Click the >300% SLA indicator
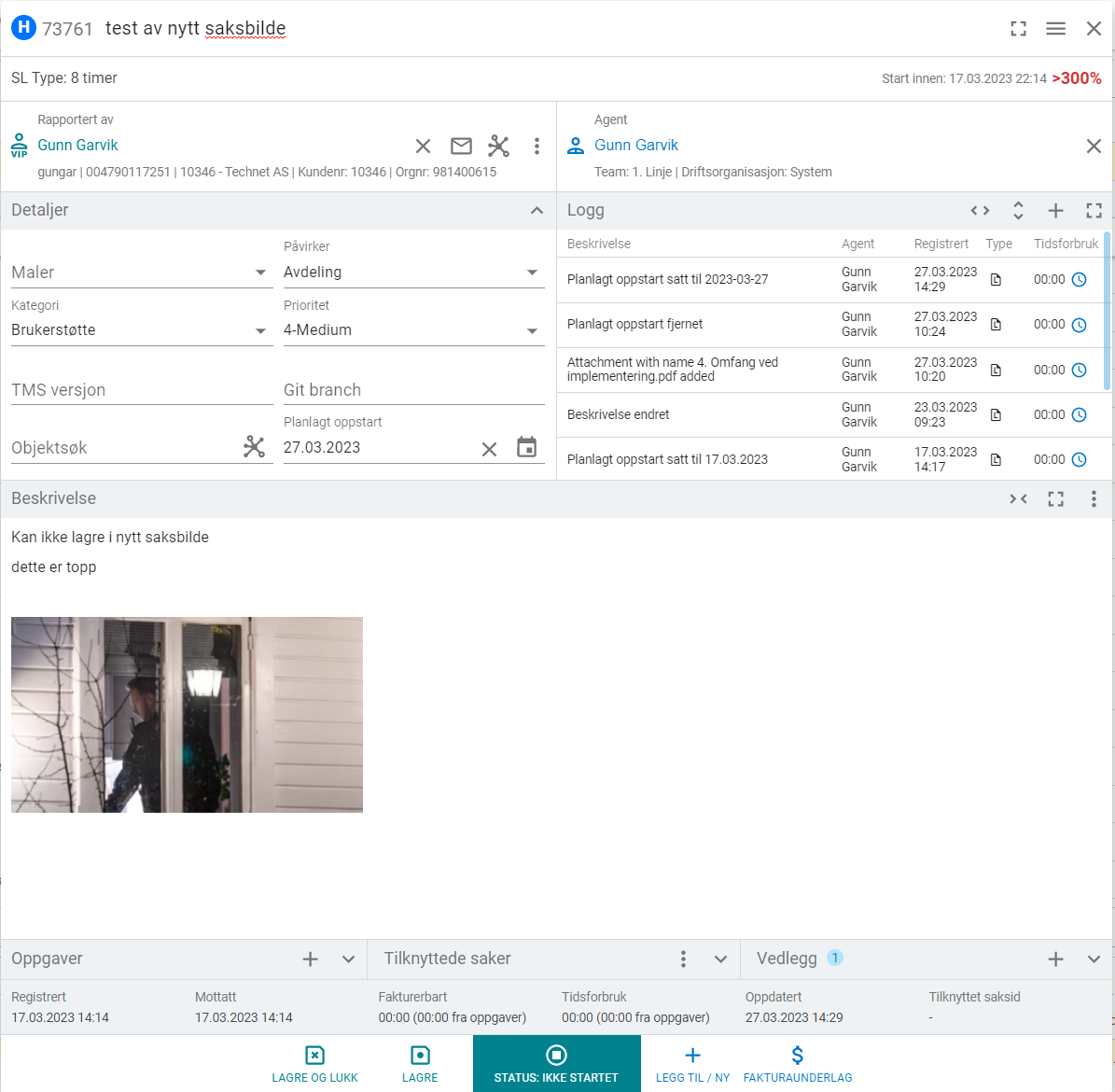 1077,78
